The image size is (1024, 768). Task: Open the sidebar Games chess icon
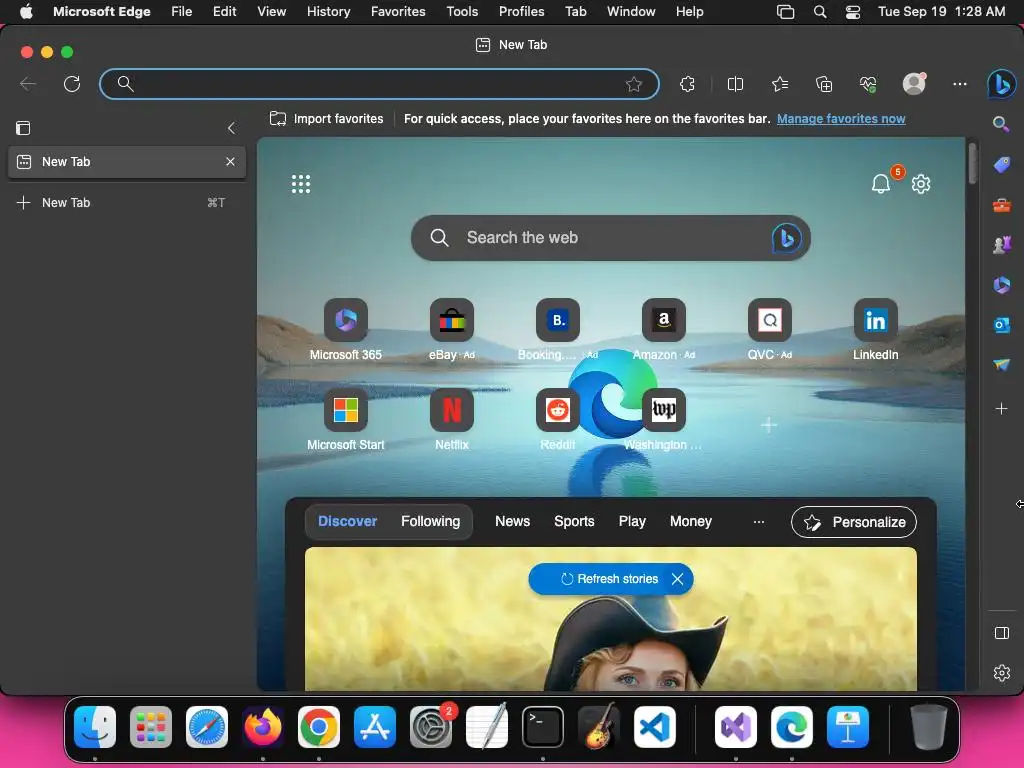point(1001,245)
